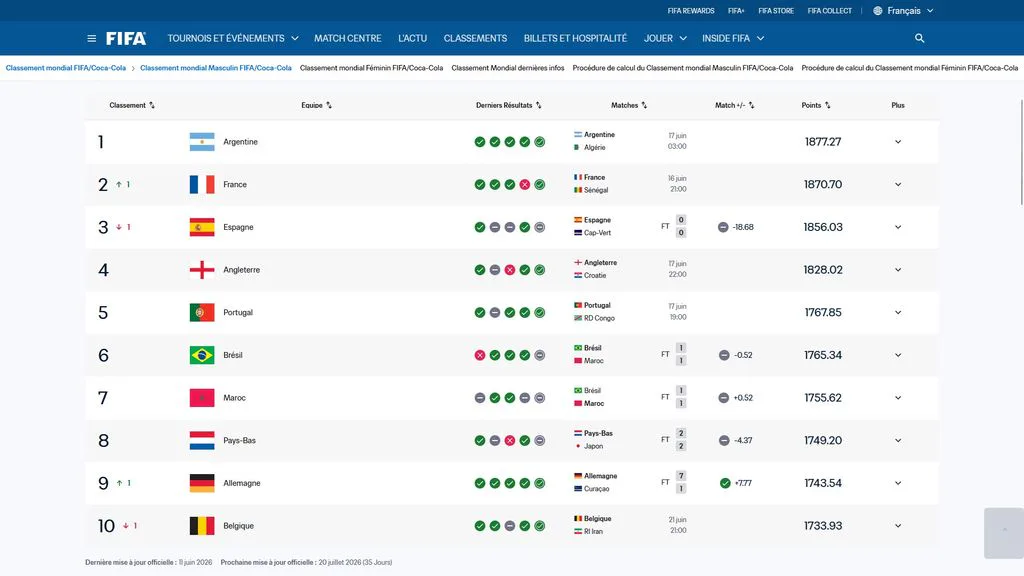
Task: Click the Espagne flag icon
Action: point(202,227)
